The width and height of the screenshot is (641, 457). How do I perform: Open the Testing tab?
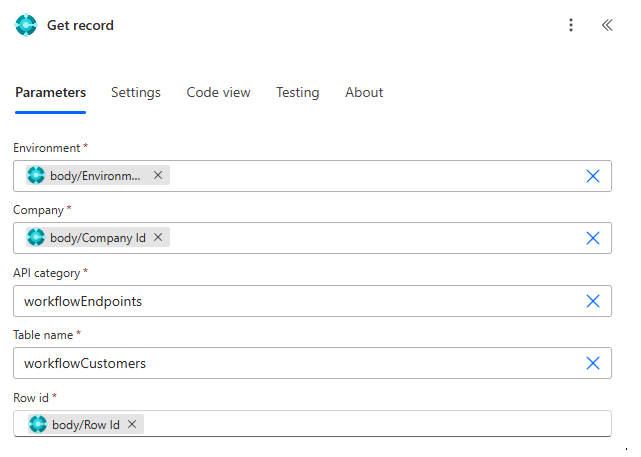click(298, 92)
